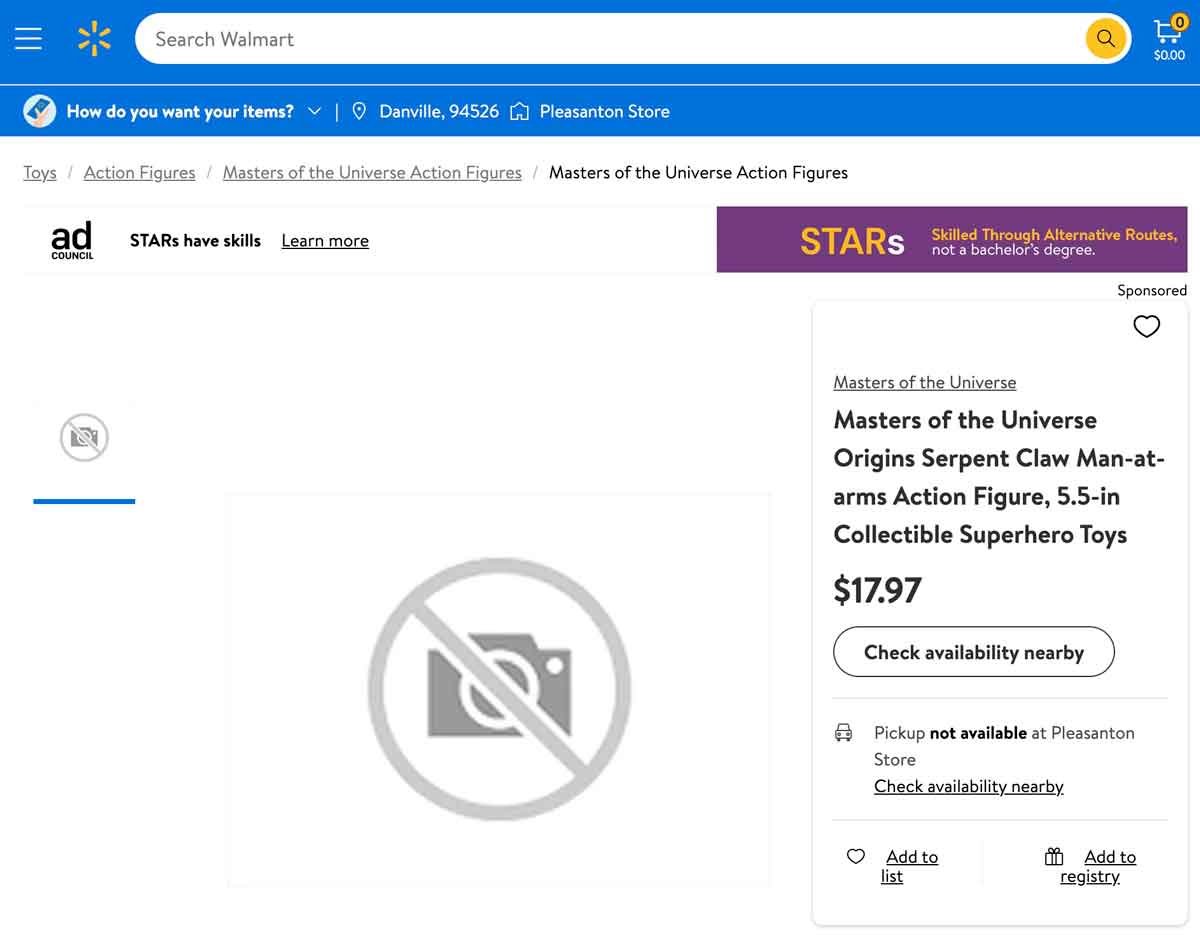The height and width of the screenshot is (935, 1200).
Task: Click the yellow search magnifier icon
Action: point(1105,38)
